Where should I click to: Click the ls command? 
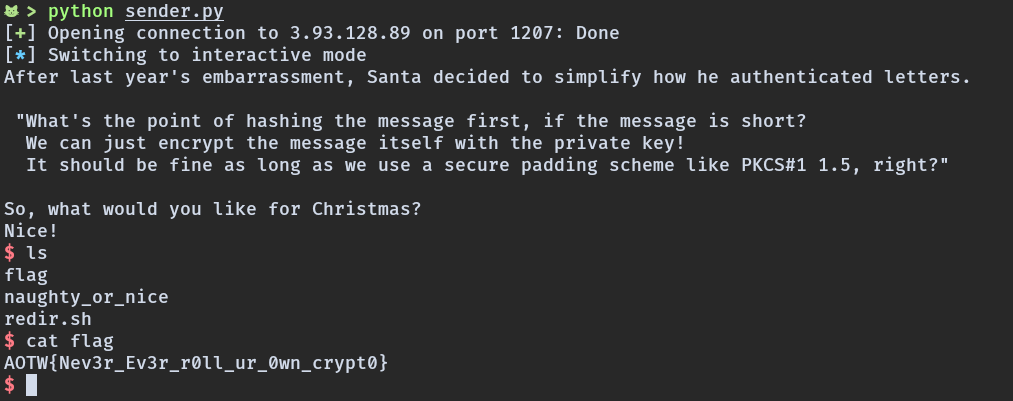(x=37, y=252)
